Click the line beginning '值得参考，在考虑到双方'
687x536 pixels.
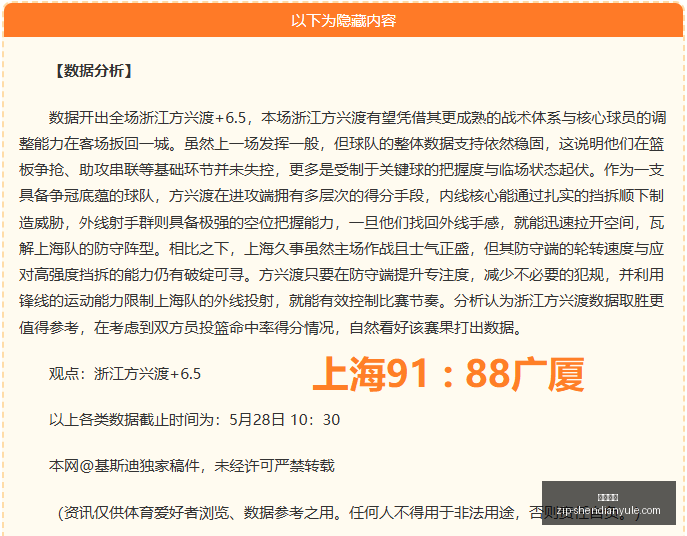(271, 327)
